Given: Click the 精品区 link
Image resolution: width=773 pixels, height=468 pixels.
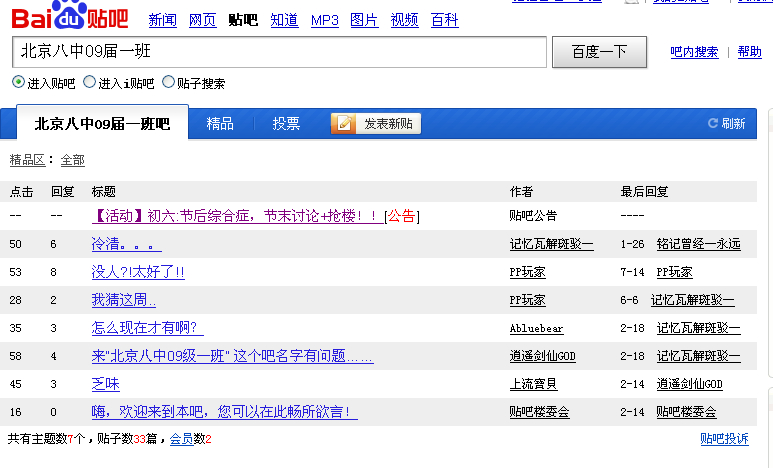Looking at the screenshot, I should (28, 160).
